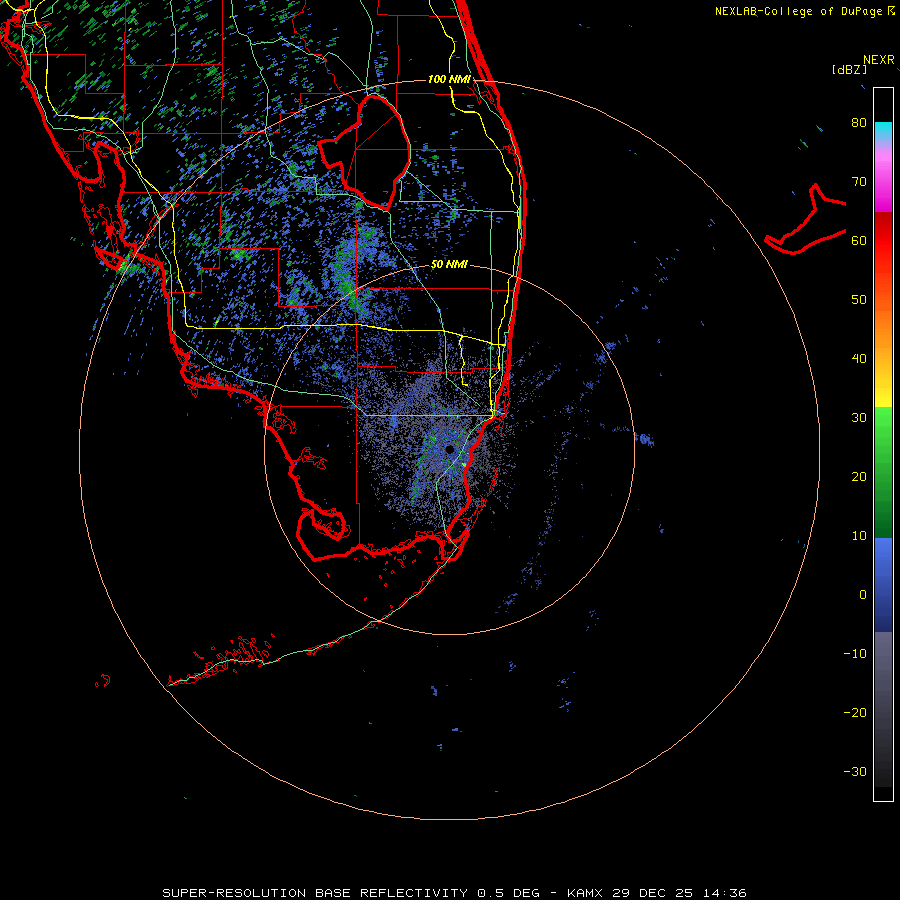Click the [dBZ] units label

point(849,69)
